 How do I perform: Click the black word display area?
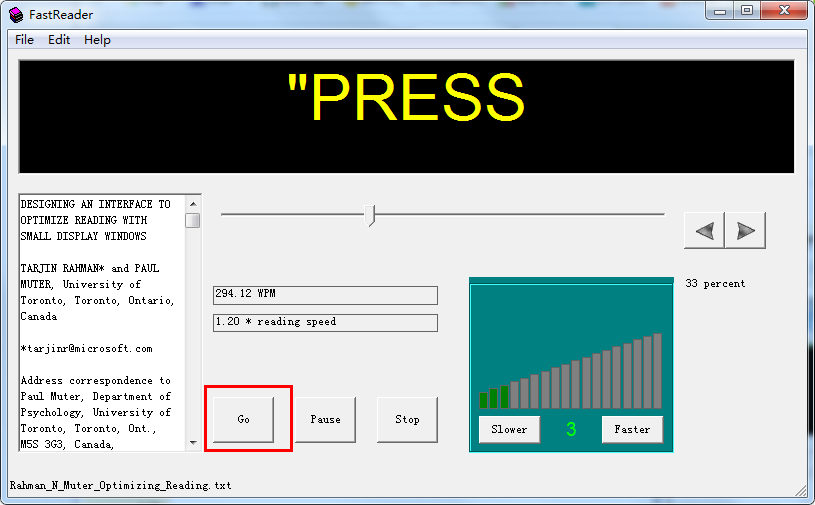[x=406, y=116]
